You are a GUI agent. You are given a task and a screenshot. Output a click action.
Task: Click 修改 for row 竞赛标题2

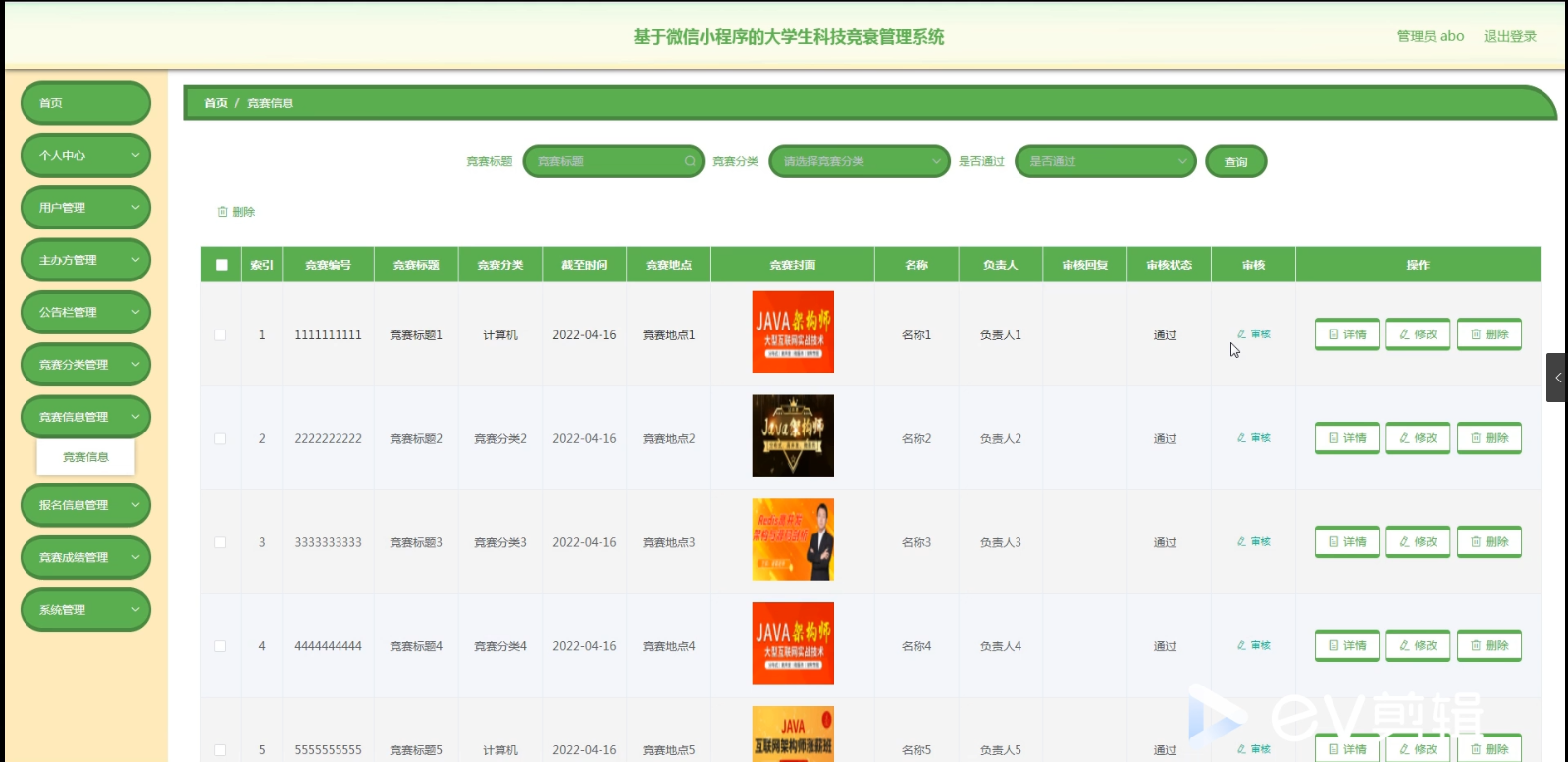coord(1418,438)
